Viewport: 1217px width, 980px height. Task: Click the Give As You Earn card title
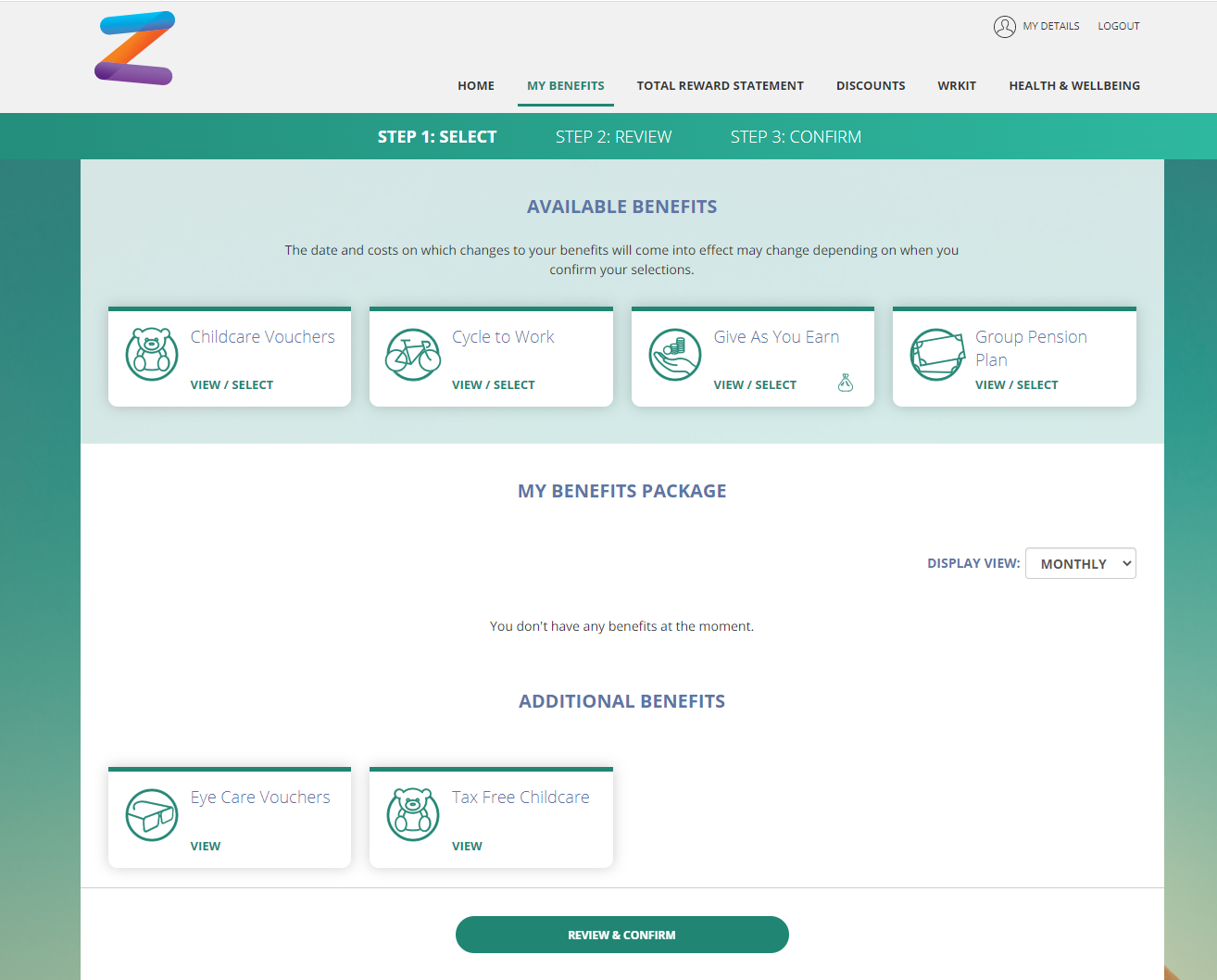[x=776, y=337]
